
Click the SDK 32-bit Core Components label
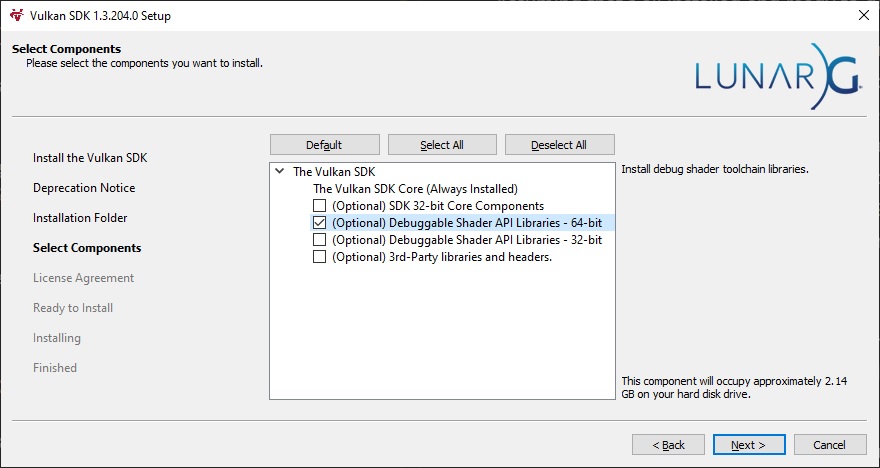coord(438,205)
